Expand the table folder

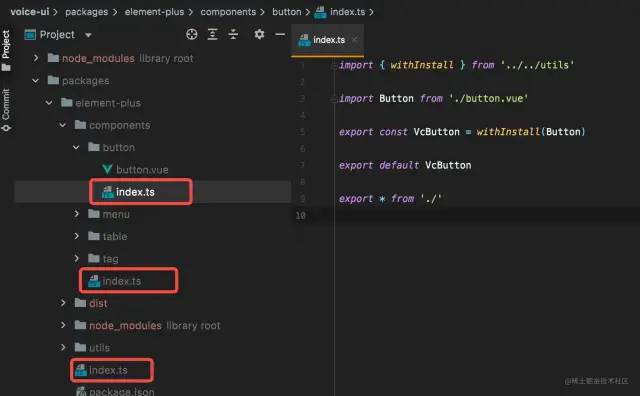(x=76, y=236)
